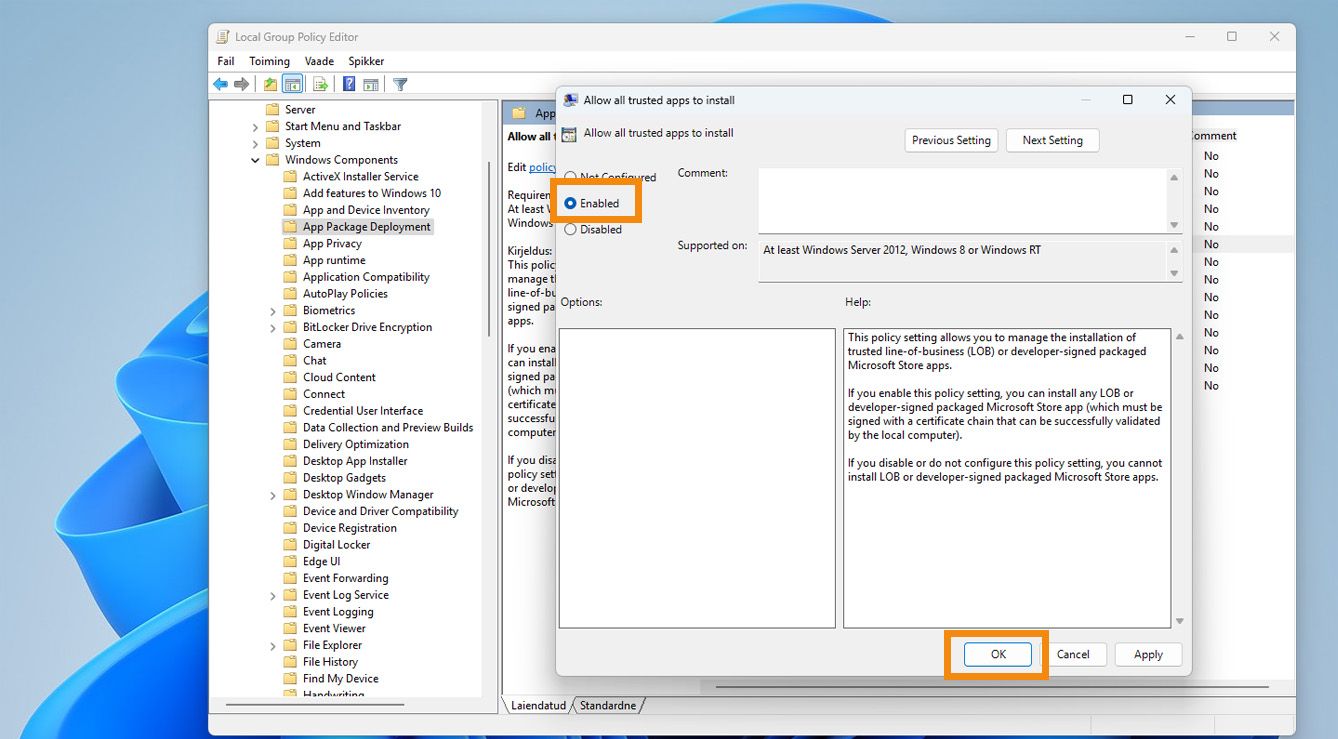Expand the BitLocker Drive Encryption node
Screen dimensions: 1338x739
[273, 328]
